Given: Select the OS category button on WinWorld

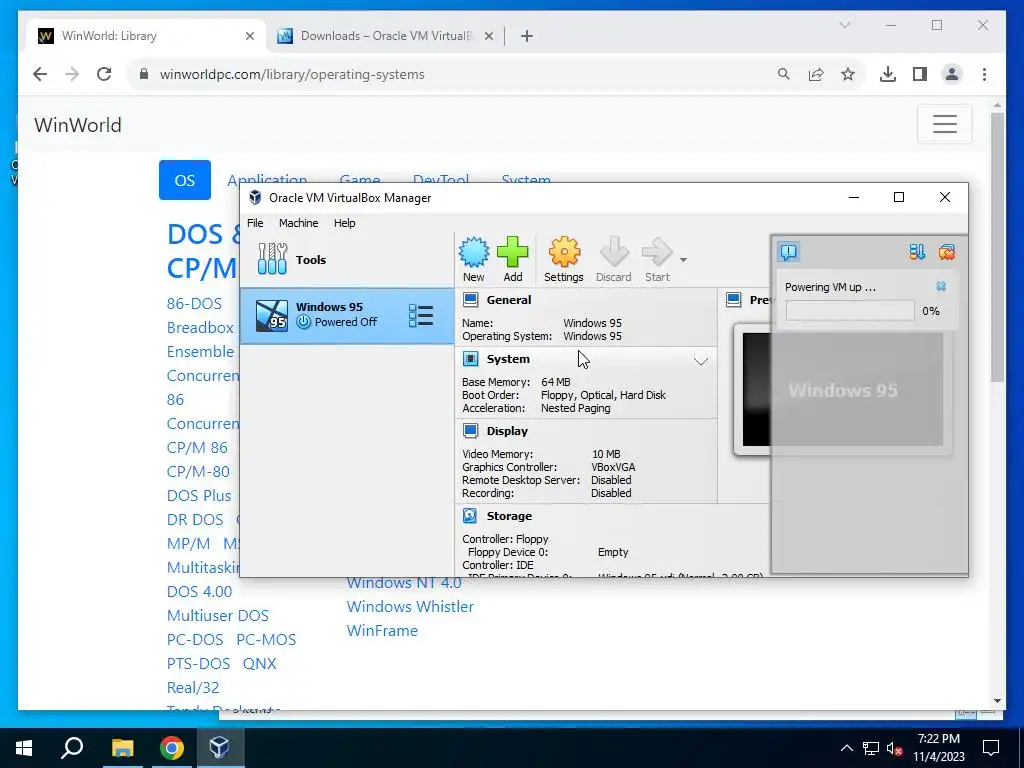Looking at the screenshot, I should 185,180.
